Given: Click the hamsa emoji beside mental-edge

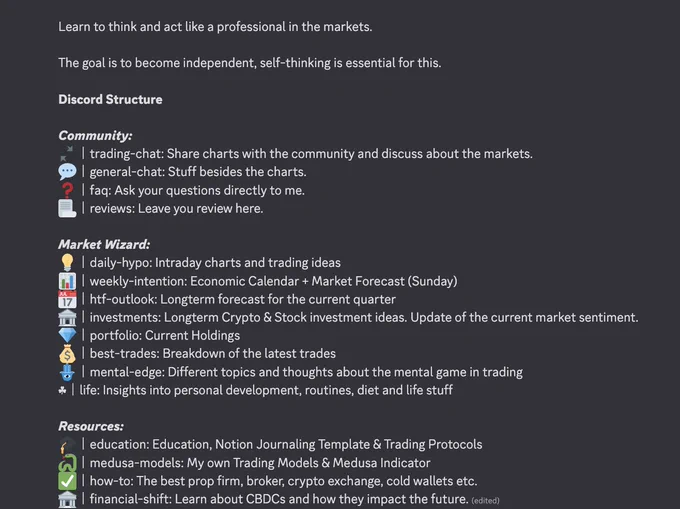Looking at the screenshot, I should click(67, 372).
